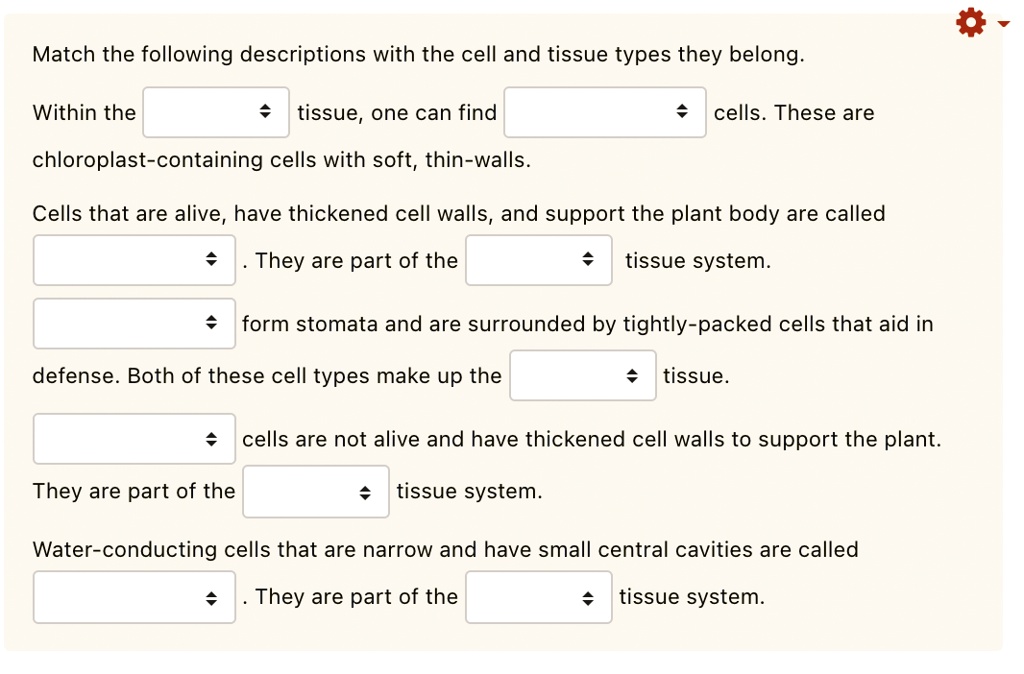Screen dimensions: 1024x674
Task: Click the arrow icon in the "make up the" tissue selector
Action: point(635,375)
